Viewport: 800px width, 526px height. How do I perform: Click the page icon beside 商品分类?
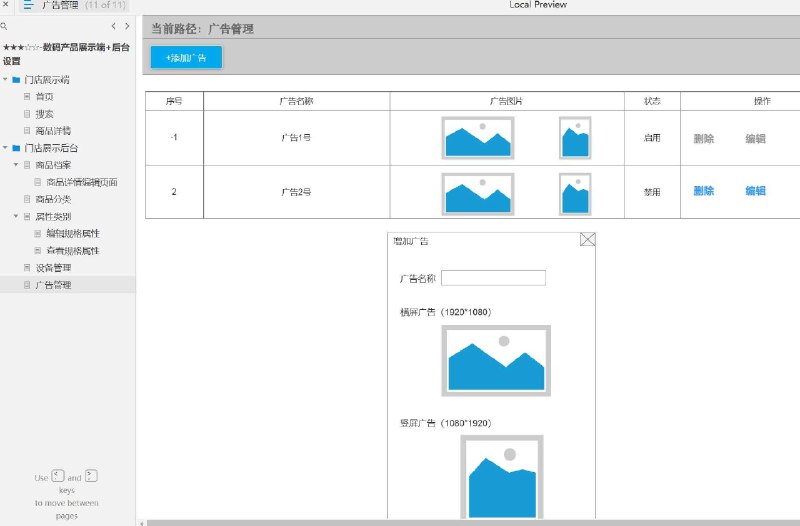click(27, 198)
